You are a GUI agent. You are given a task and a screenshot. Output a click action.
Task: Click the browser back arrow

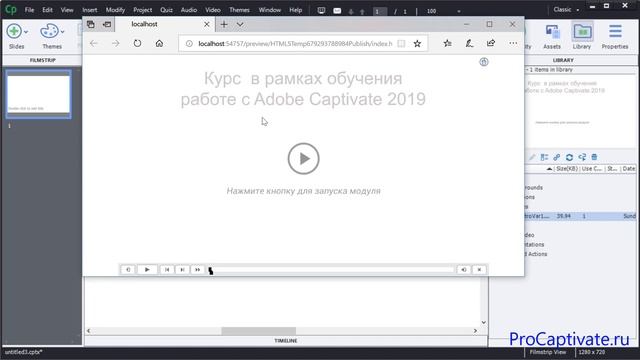pyautogui.click(x=94, y=43)
